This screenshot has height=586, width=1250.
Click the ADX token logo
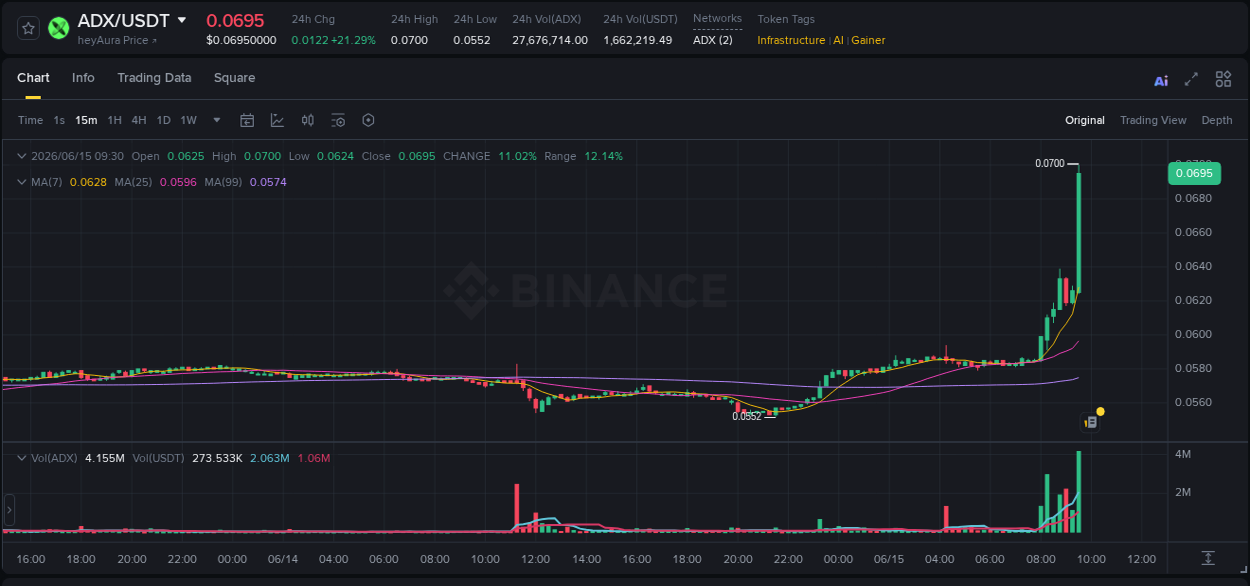tap(59, 29)
